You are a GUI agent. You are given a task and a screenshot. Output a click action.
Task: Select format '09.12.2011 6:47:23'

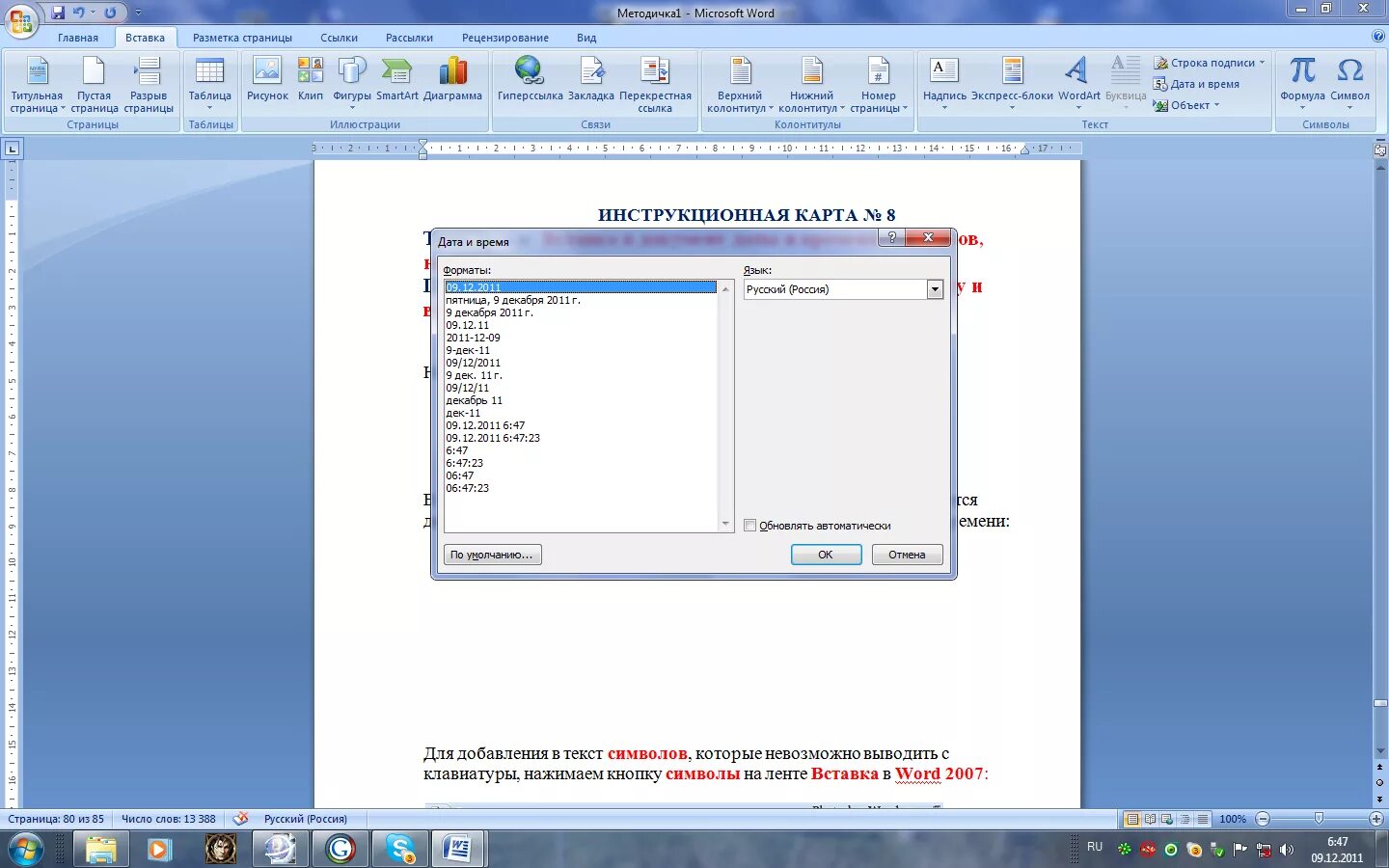point(581,438)
